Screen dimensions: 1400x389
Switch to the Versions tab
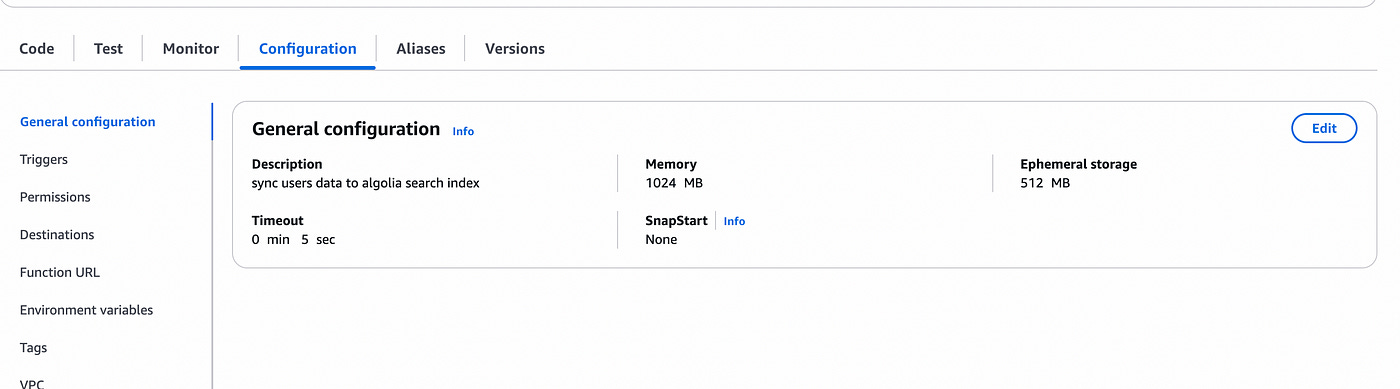pyautogui.click(x=515, y=48)
